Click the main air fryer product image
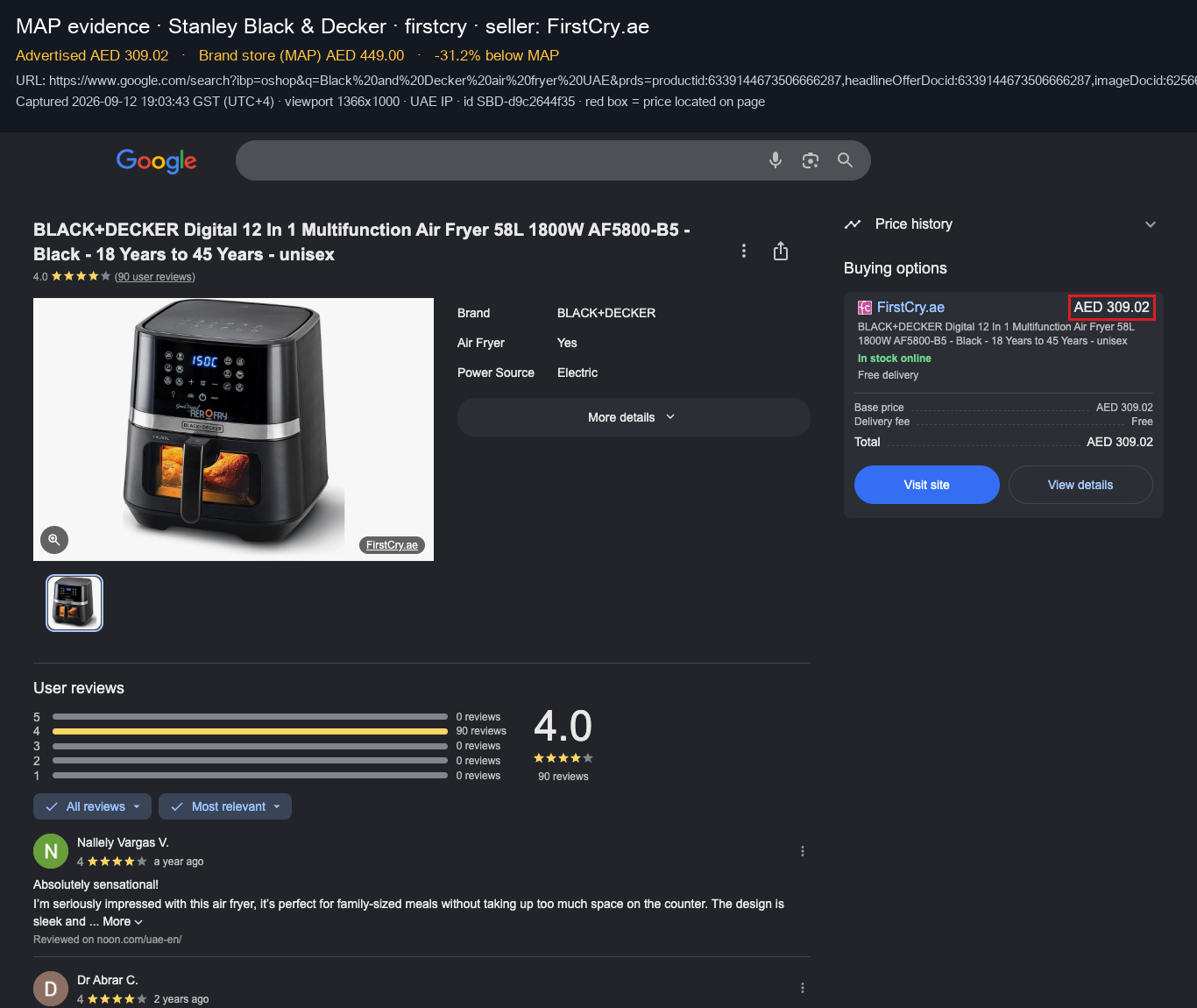 pos(233,429)
